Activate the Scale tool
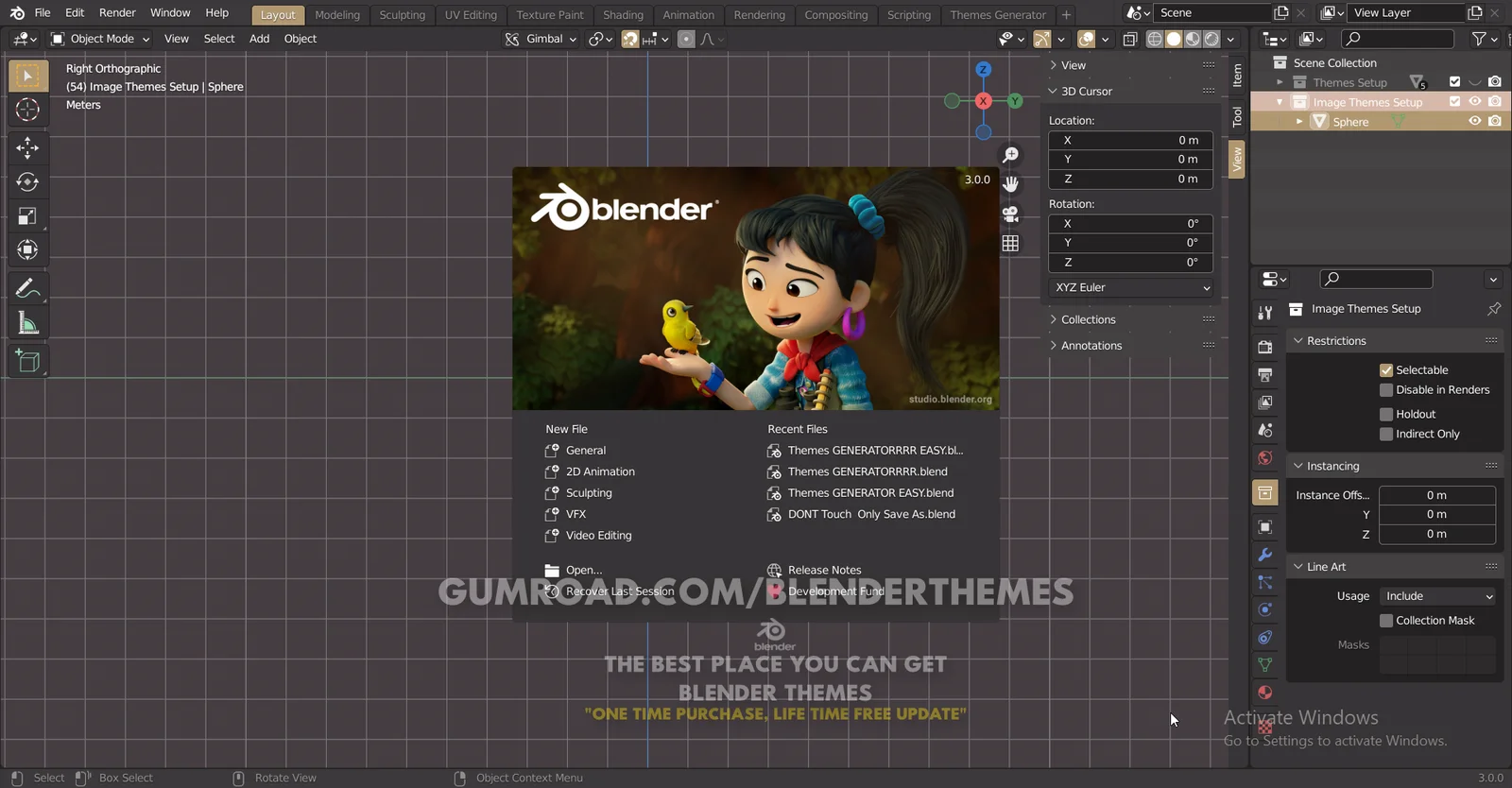This screenshot has width=1512, height=788. 27,215
